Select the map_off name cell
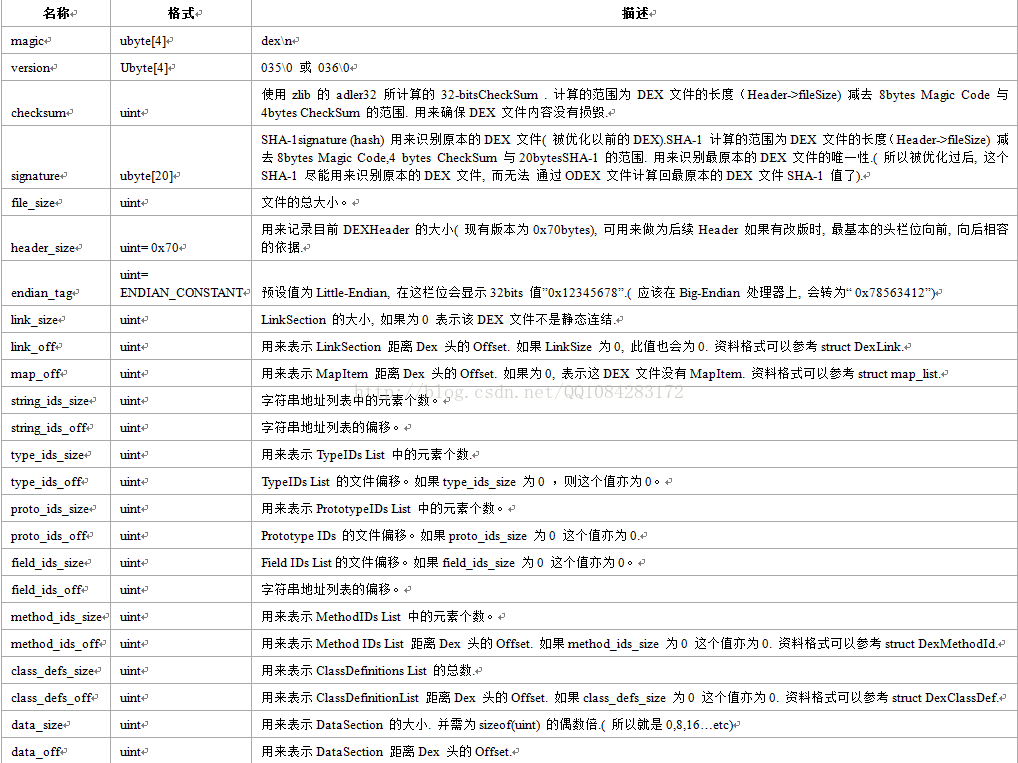The image size is (1018, 763). coord(56,373)
